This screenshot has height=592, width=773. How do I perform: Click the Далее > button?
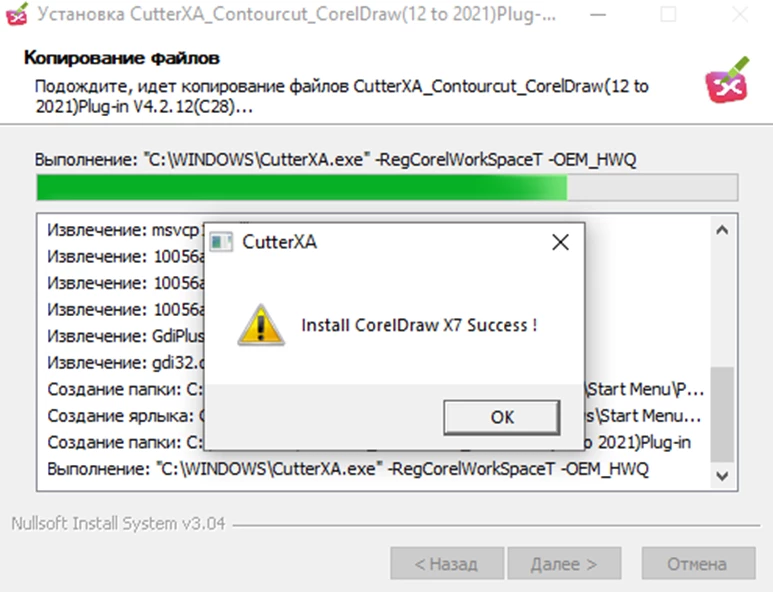tap(564, 563)
